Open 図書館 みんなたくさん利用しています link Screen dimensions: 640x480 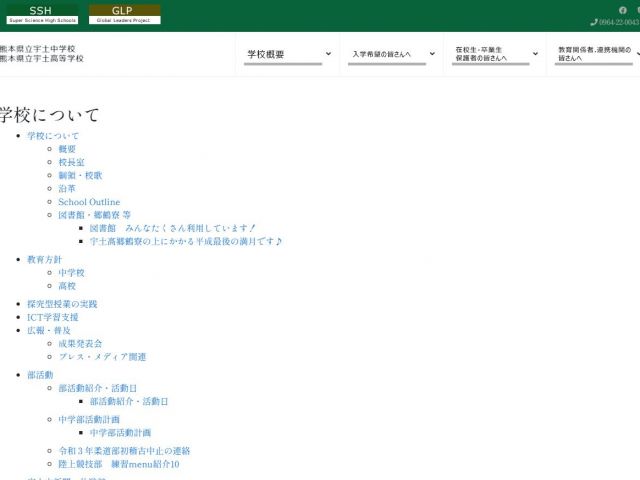(172, 228)
